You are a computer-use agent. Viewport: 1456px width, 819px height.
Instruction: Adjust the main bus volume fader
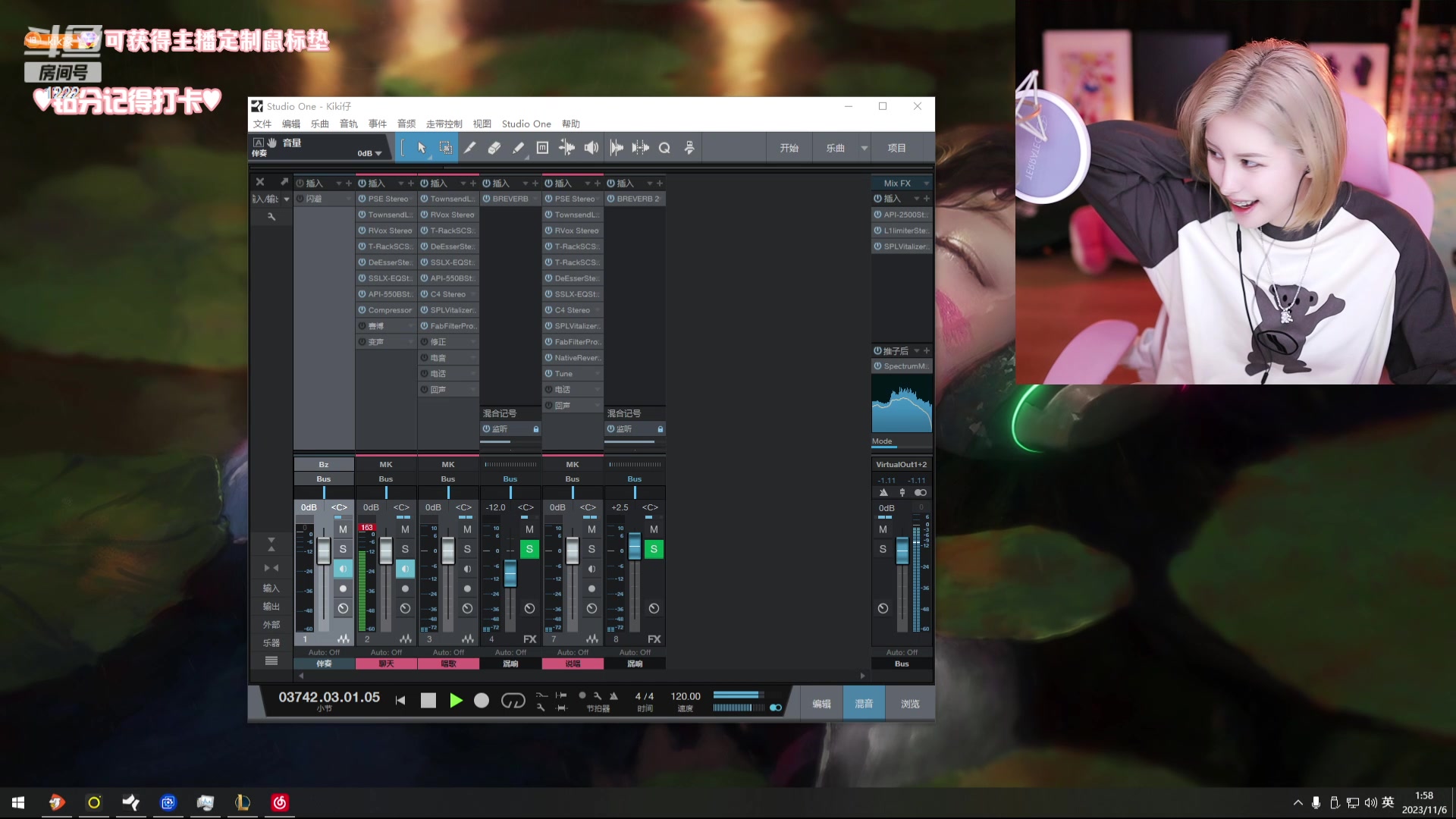(902, 551)
